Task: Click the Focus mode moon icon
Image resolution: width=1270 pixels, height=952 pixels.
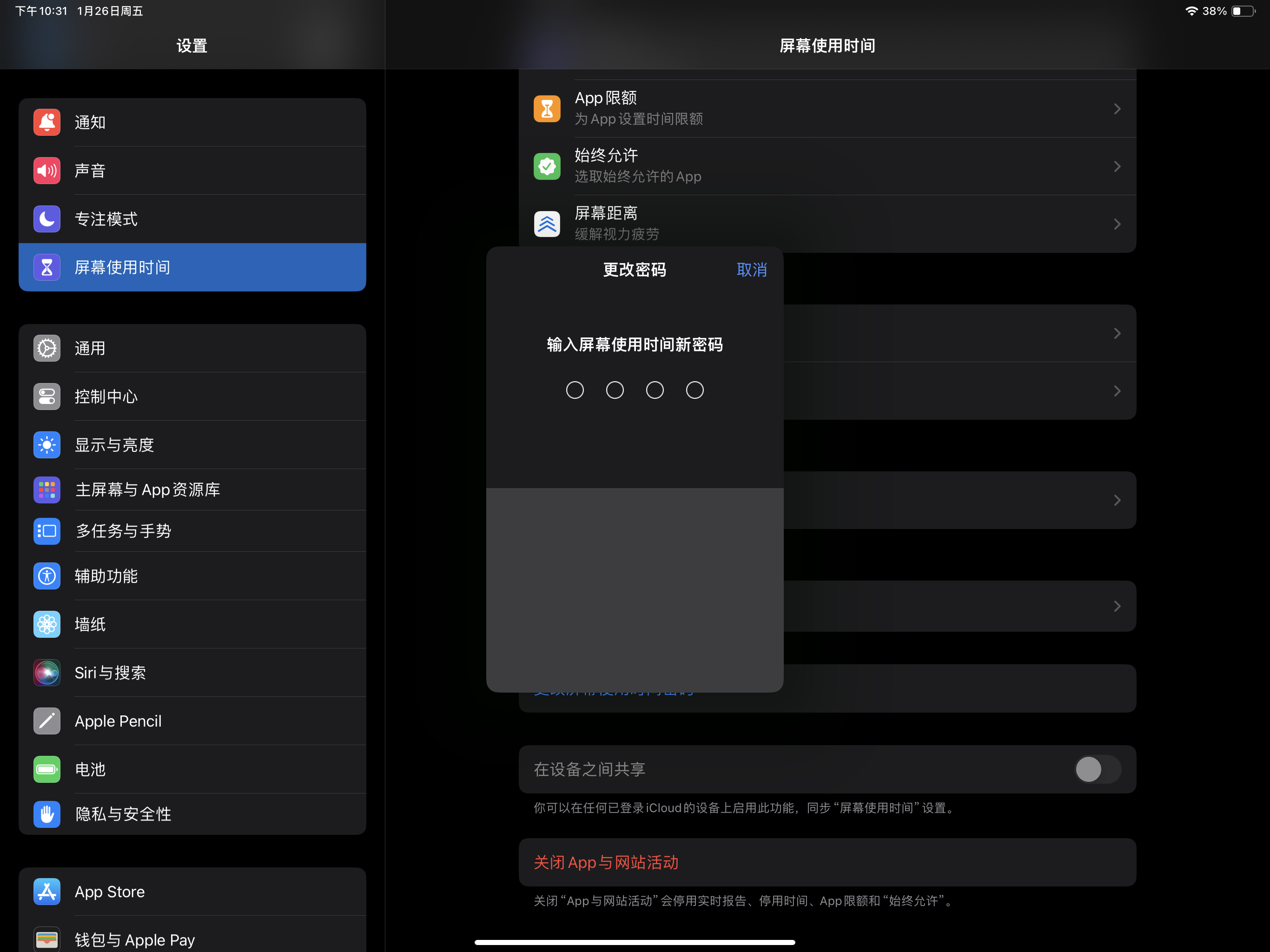Action: pos(46,219)
